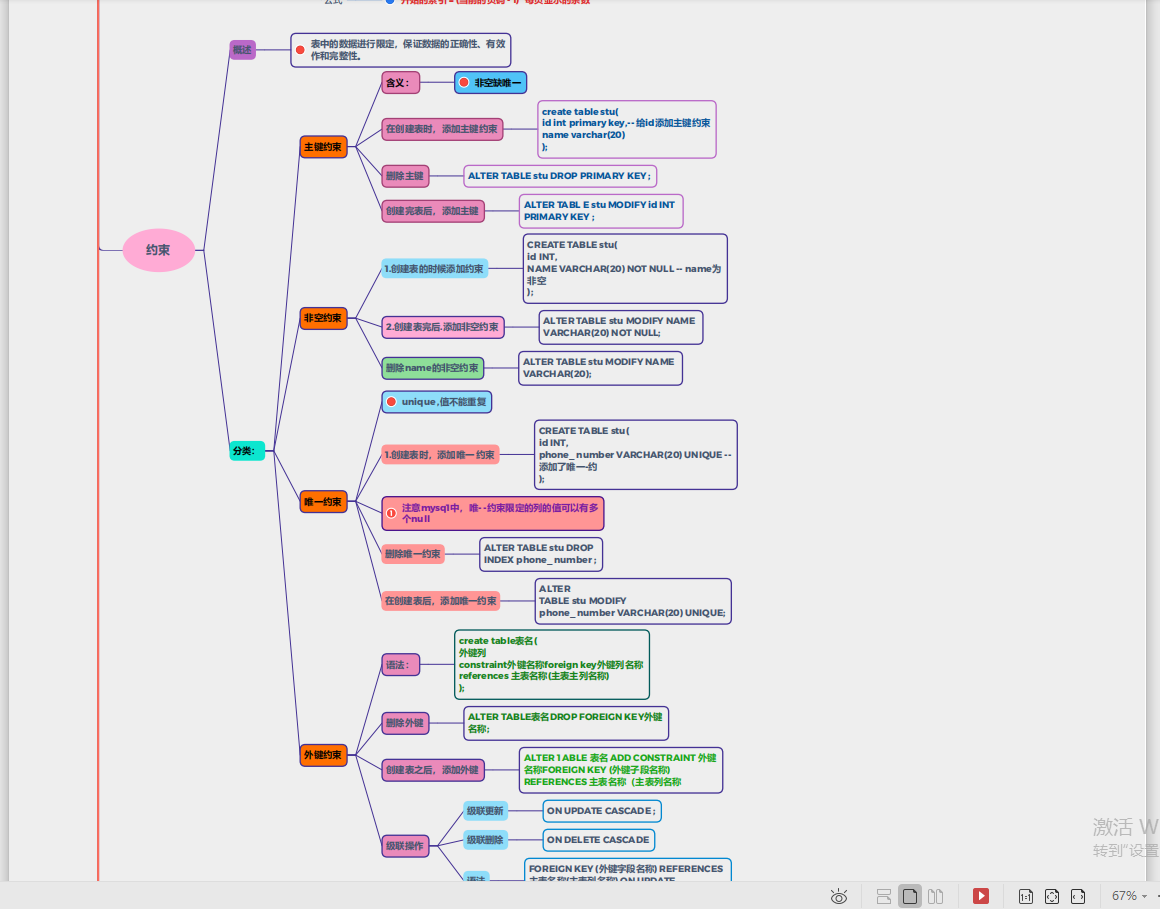The height and width of the screenshot is (909, 1160).
Task: Select 在创建表后，添加唯一约束 node
Action: pos(441,601)
